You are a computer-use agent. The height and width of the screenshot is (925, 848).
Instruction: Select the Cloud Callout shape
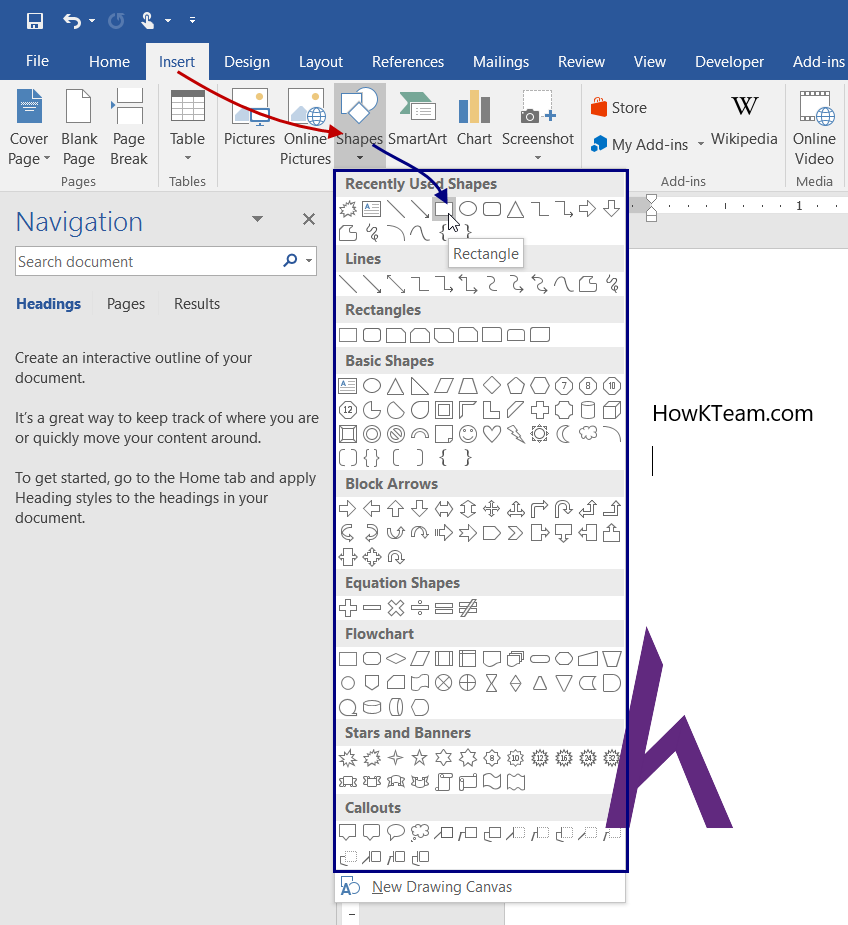click(420, 832)
